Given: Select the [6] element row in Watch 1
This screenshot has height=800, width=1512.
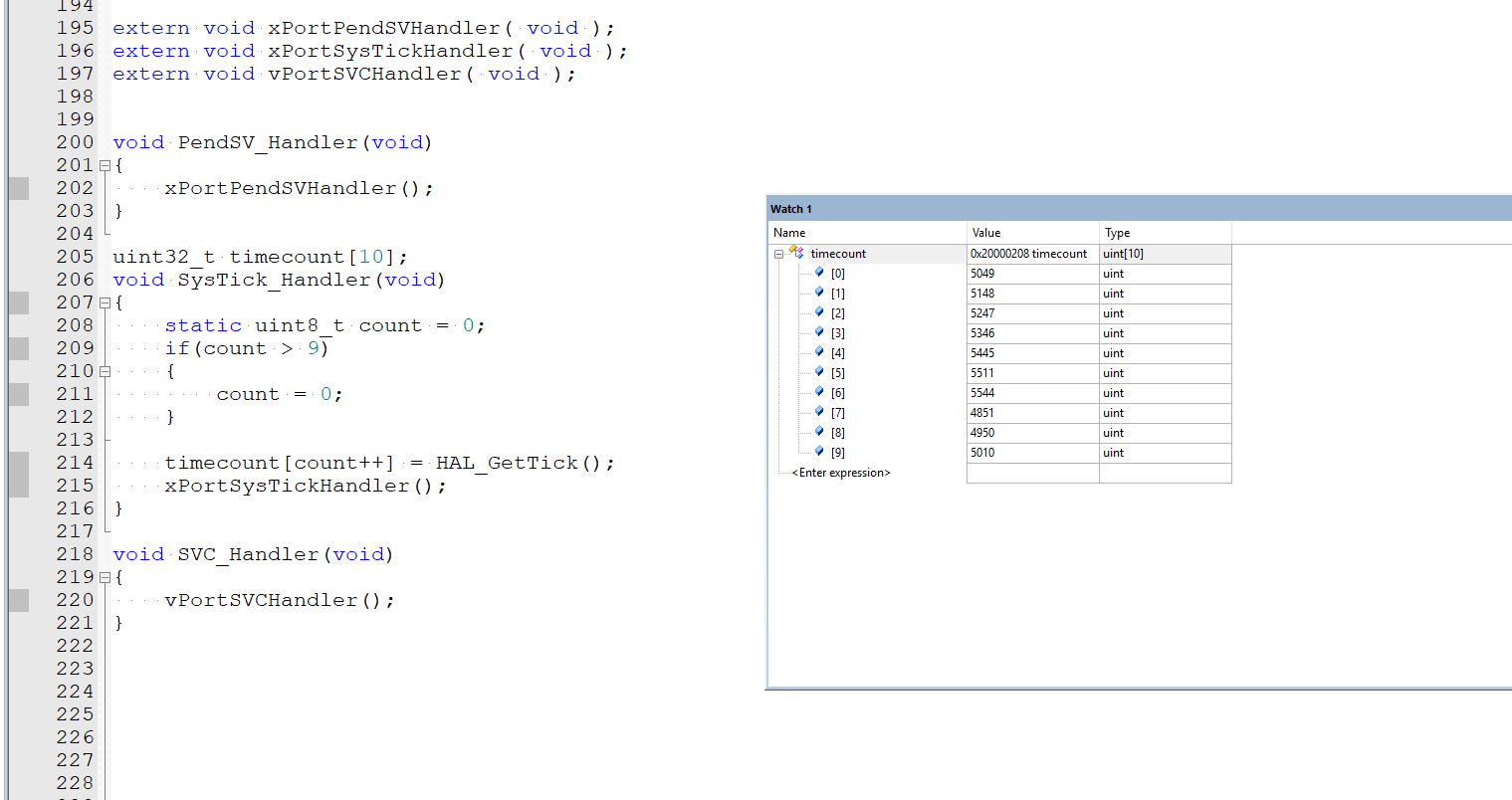Looking at the screenshot, I should [999, 393].
